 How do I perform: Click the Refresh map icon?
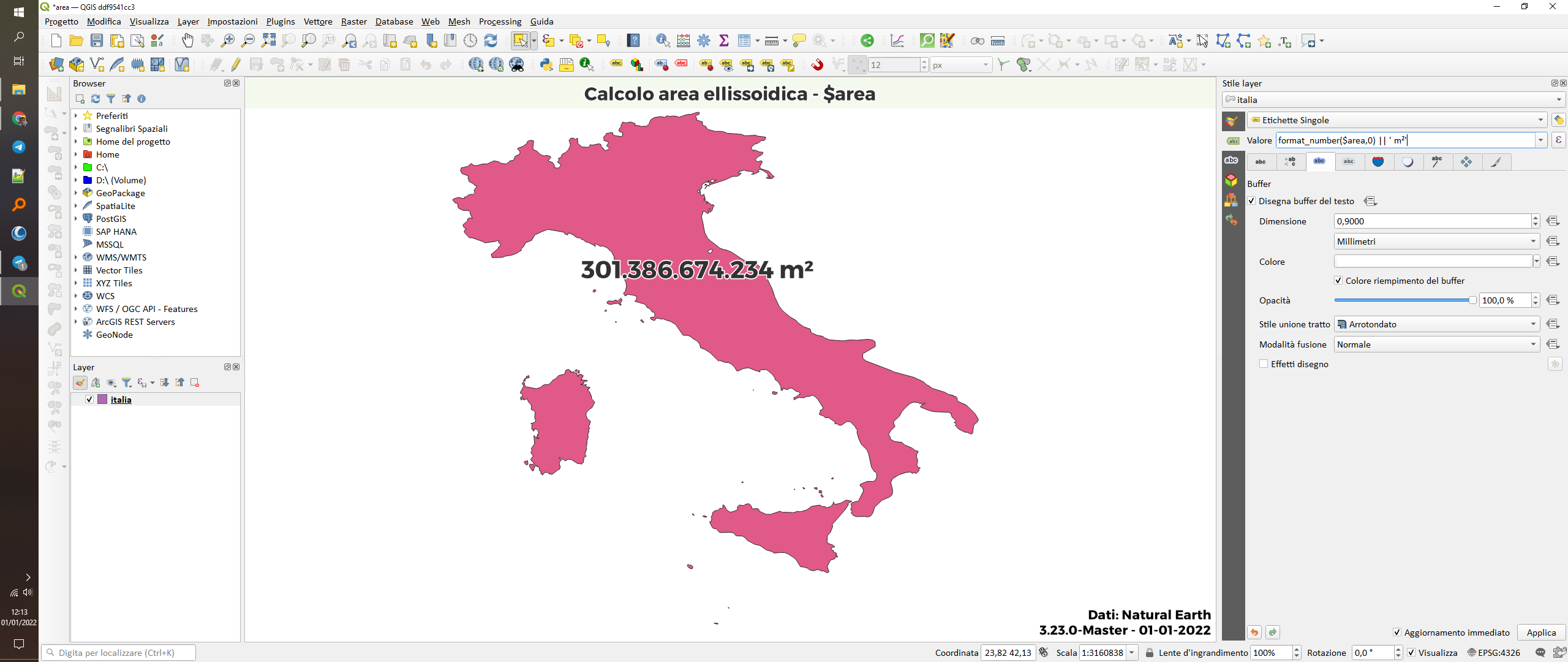491,41
